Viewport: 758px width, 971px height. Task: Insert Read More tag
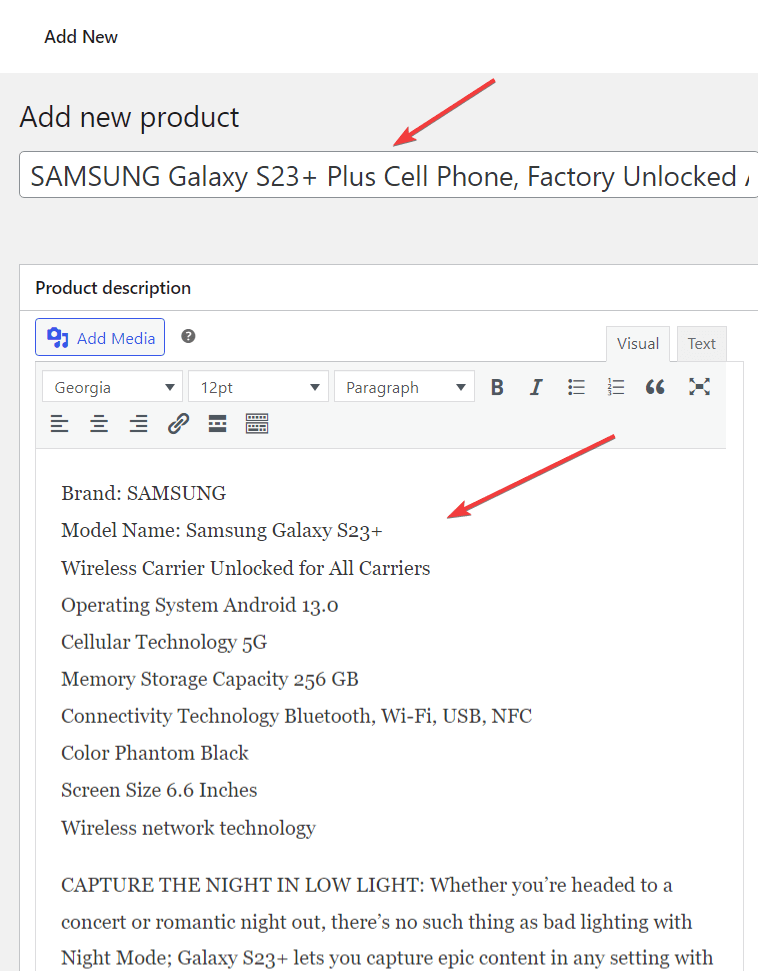point(217,424)
